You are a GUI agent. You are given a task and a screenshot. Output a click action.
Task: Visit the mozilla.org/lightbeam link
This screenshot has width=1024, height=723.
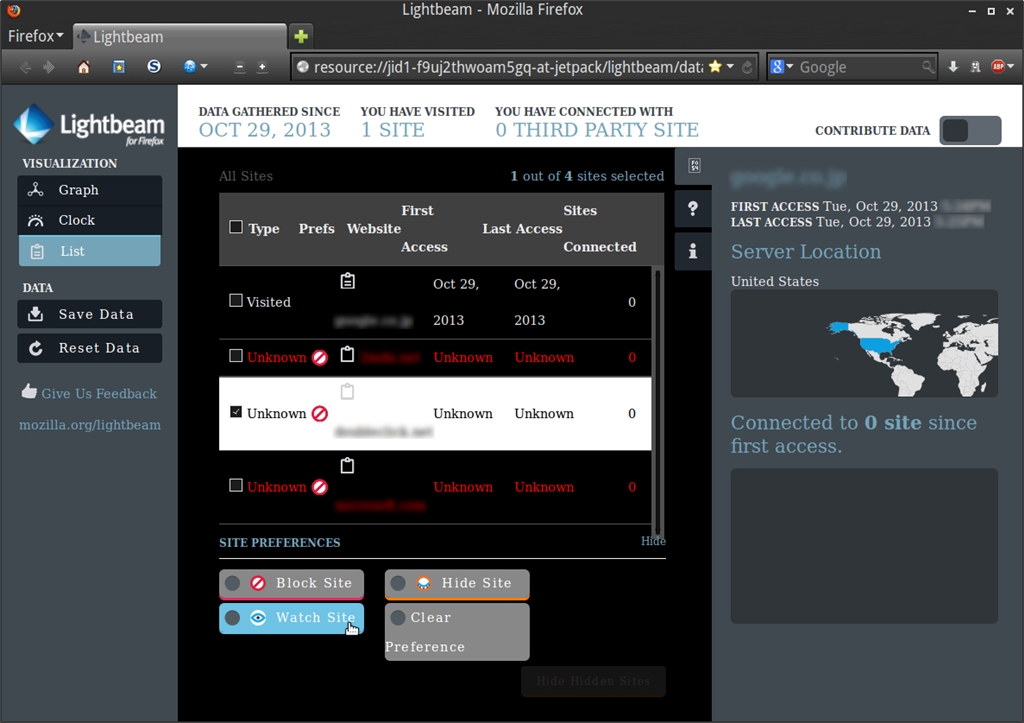click(x=89, y=425)
